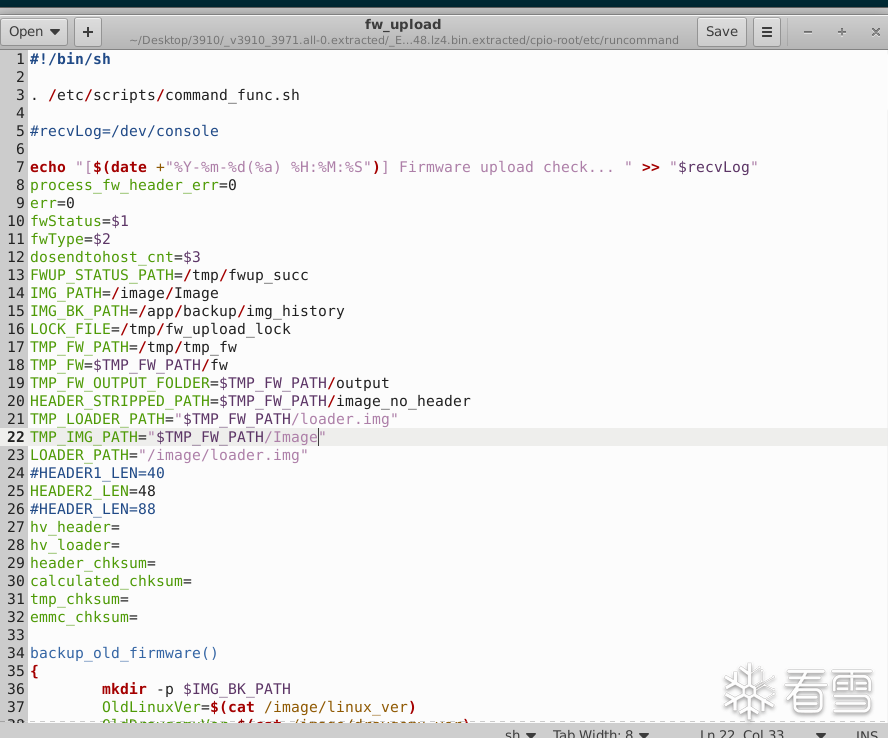Click line number 34 in gutter
This screenshot has width=888, height=738.
click(16, 653)
